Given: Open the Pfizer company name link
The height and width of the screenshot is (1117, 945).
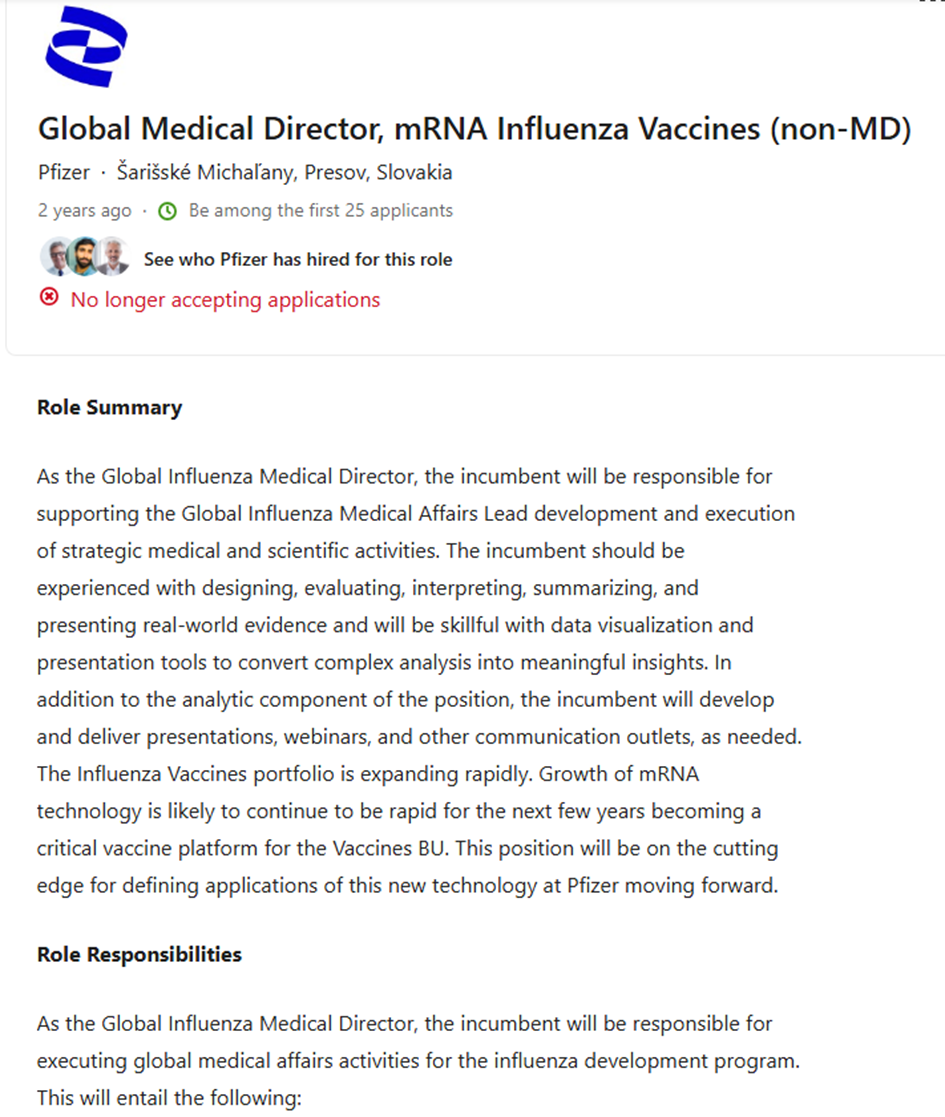Looking at the screenshot, I should [63, 172].
